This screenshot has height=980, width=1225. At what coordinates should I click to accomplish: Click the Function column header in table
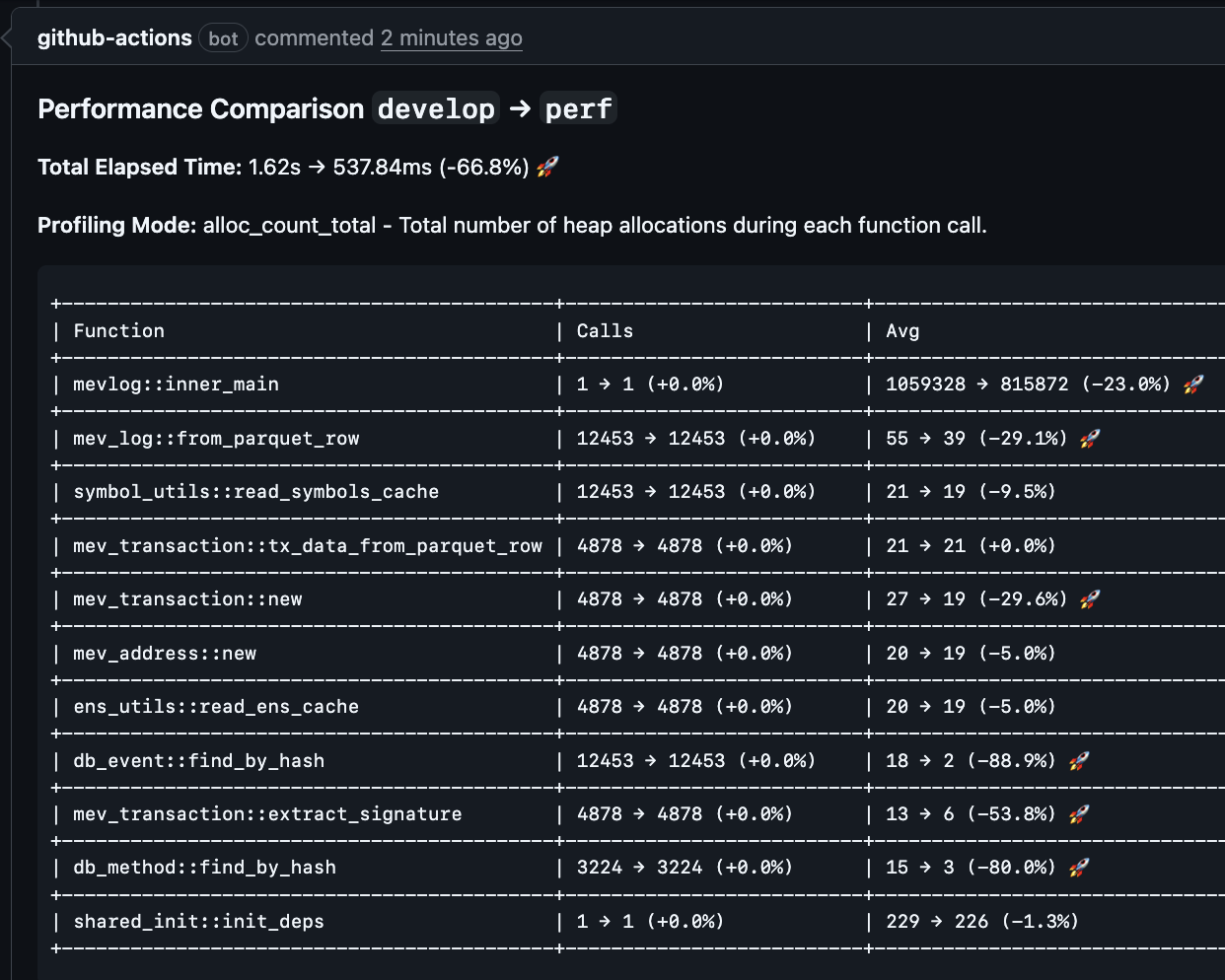118,330
